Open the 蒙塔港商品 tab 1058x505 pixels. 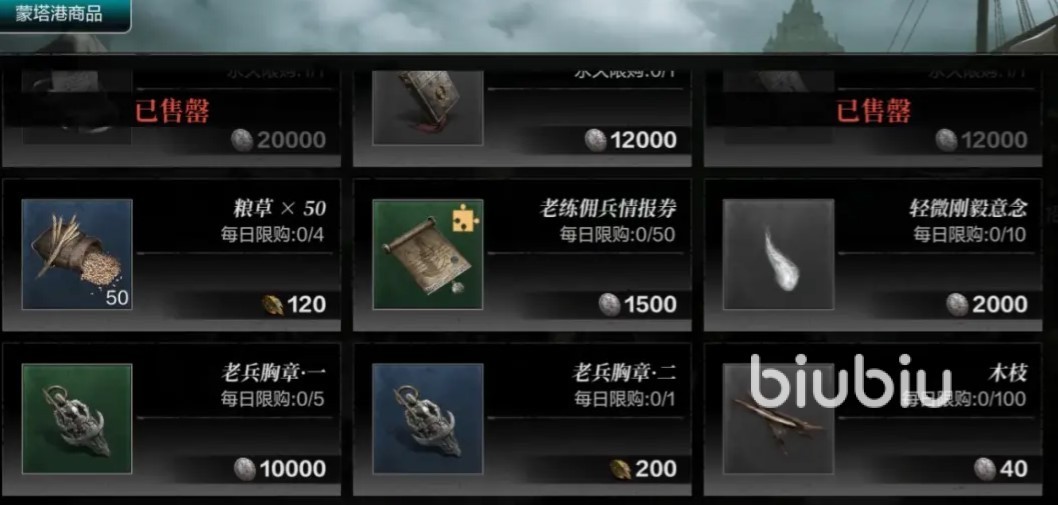65,15
